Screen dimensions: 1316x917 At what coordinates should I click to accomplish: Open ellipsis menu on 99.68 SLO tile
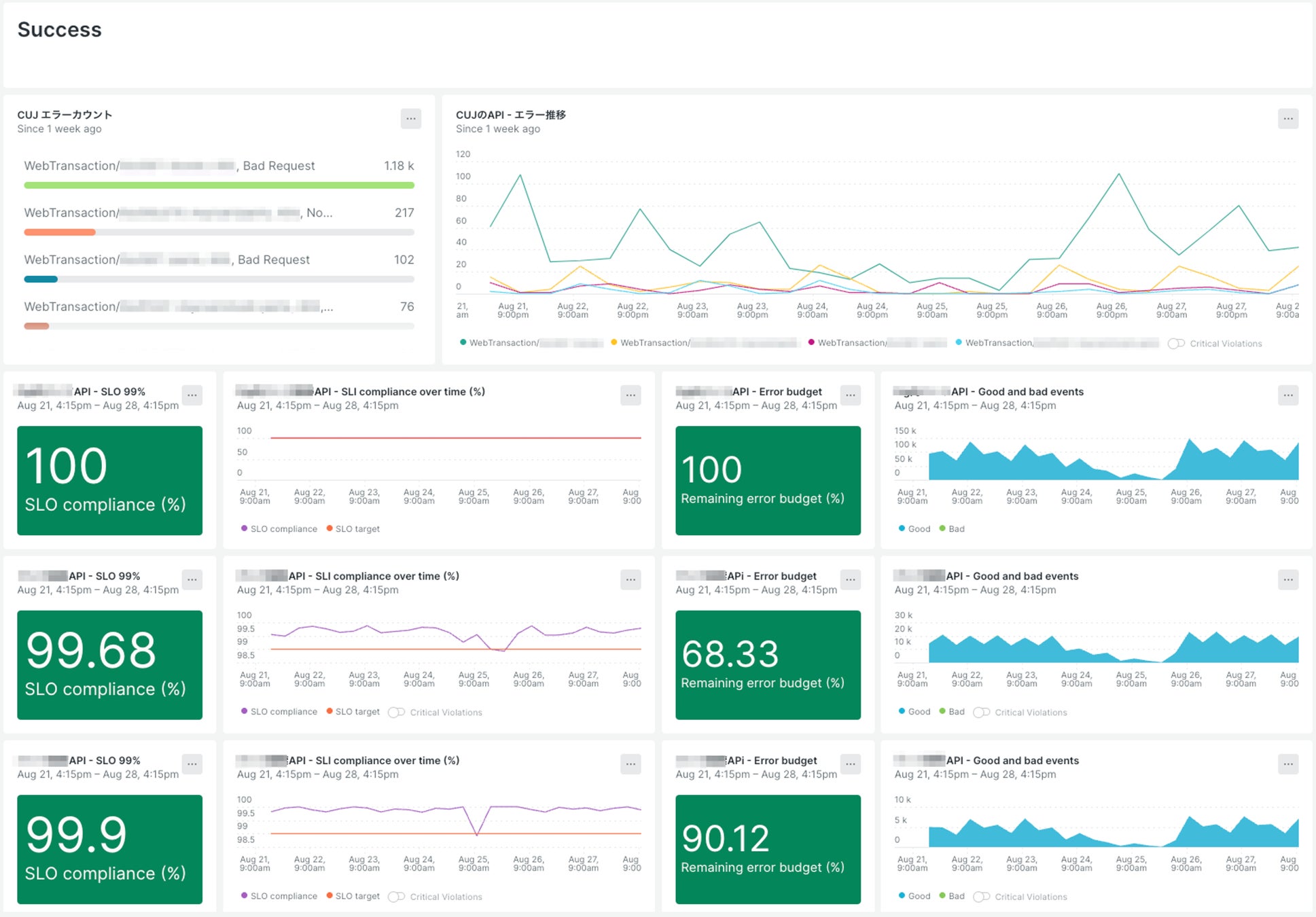[x=192, y=579]
